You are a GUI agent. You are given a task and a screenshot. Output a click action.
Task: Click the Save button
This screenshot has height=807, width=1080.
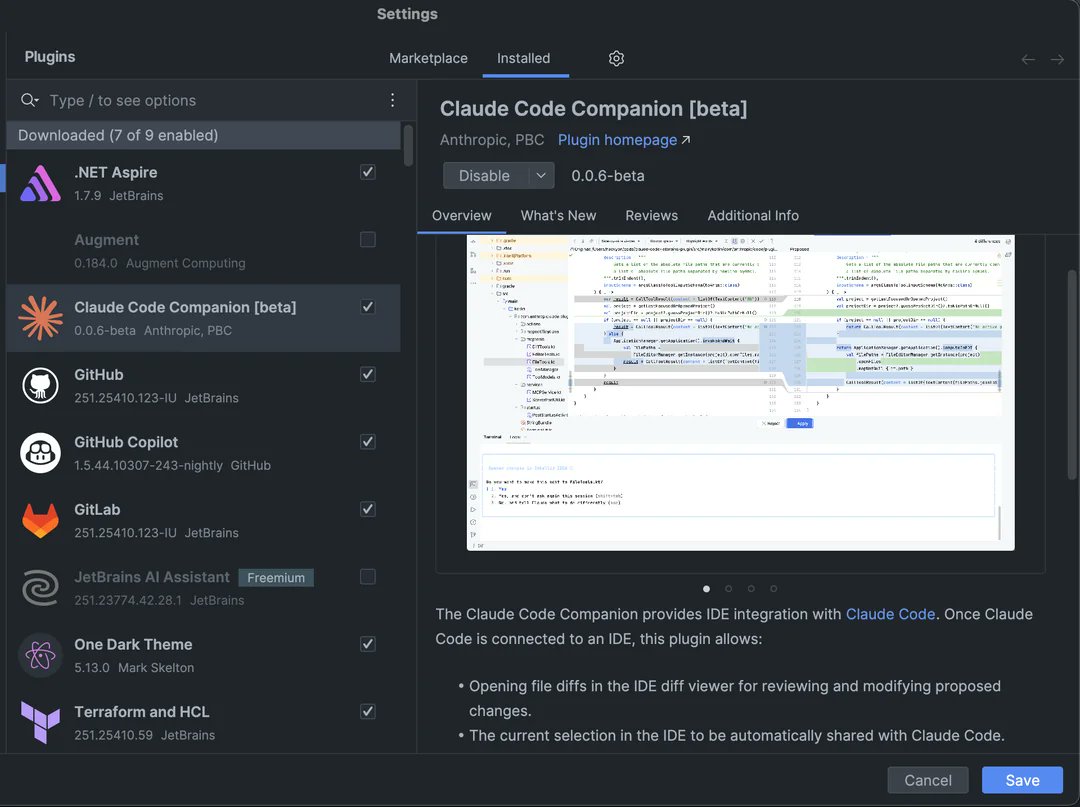click(1022, 780)
